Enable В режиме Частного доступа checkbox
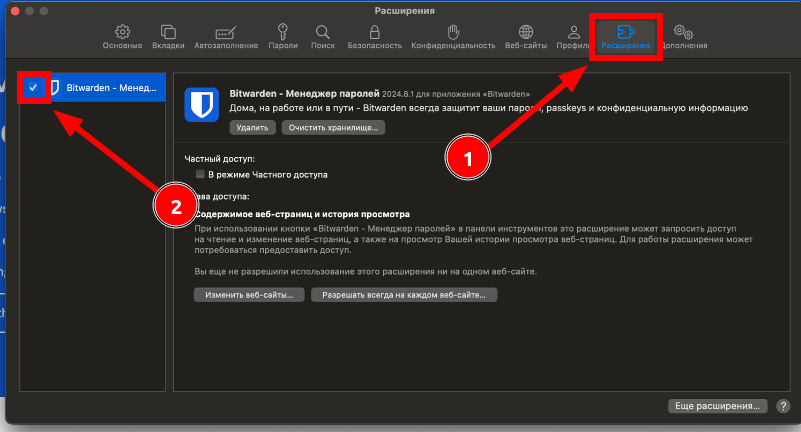801x432 pixels. click(x=201, y=174)
